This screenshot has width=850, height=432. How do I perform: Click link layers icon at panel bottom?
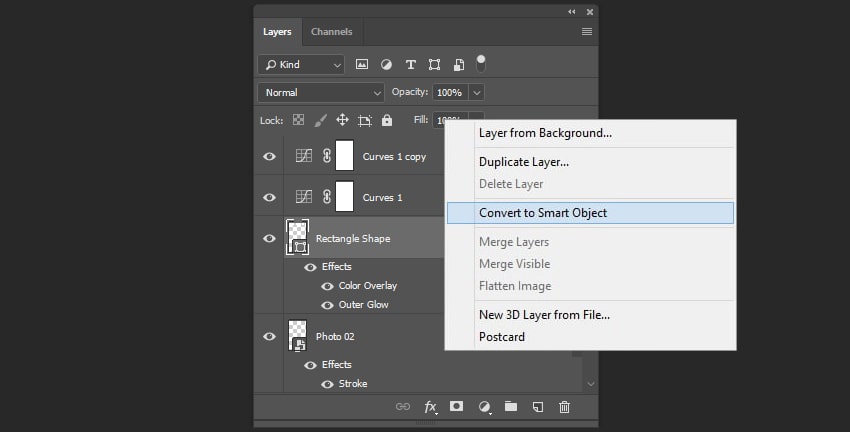pos(403,407)
